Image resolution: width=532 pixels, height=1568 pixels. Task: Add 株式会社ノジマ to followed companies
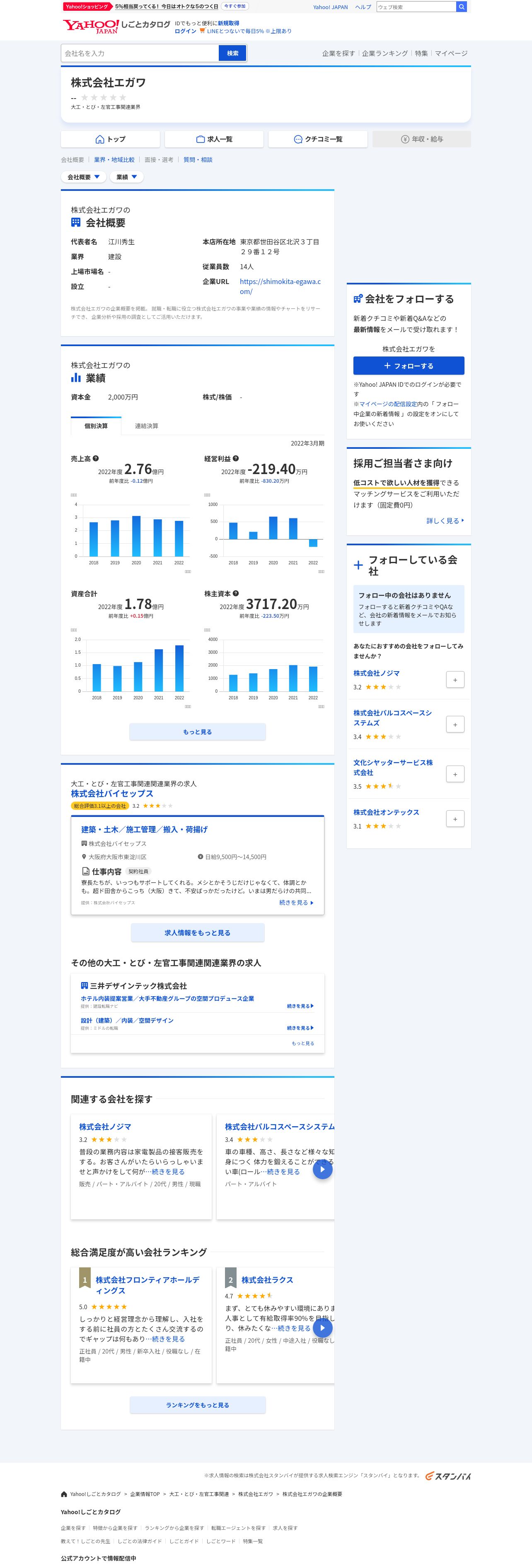(455, 679)
